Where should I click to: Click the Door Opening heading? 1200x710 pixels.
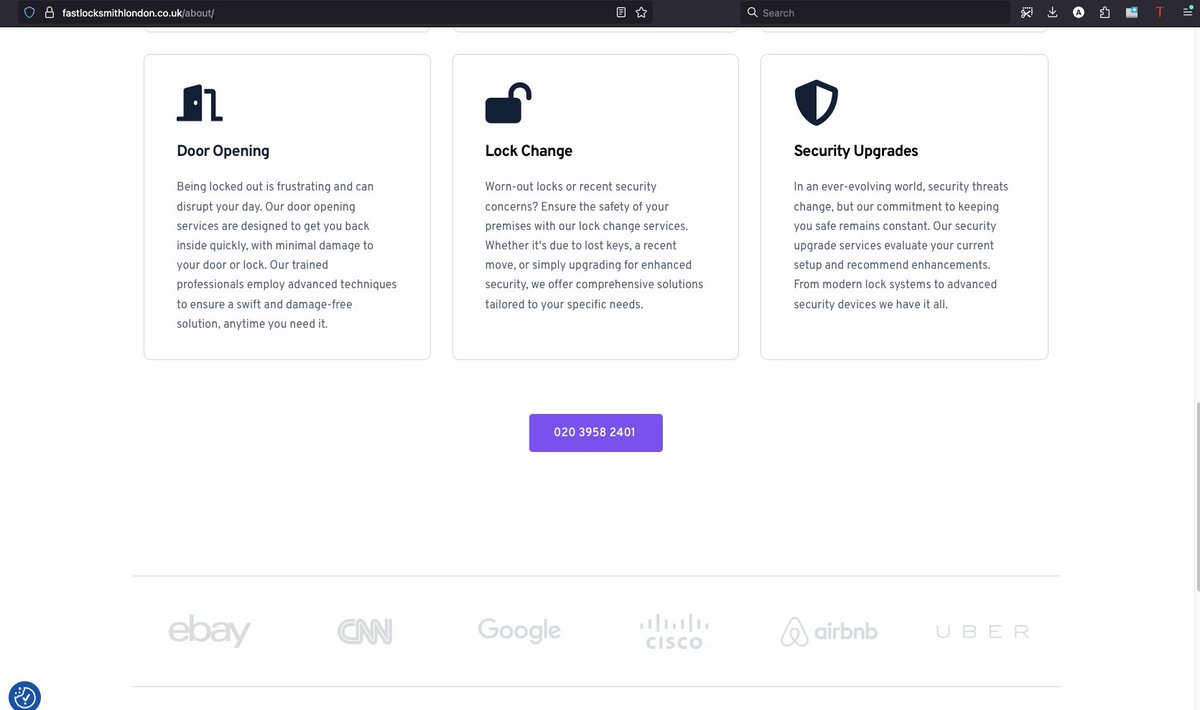point(223,151)
